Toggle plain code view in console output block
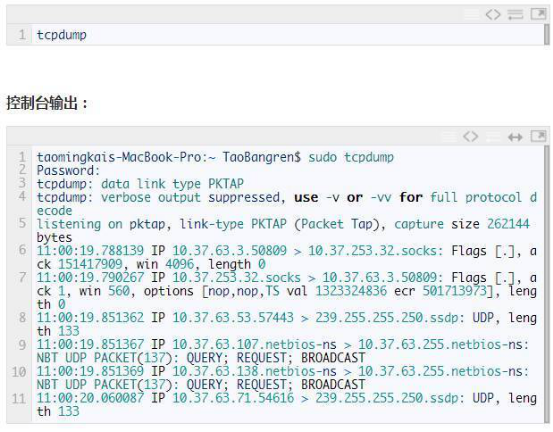Image resolution: width=553 pixels, height=432 pixels. 470,136
